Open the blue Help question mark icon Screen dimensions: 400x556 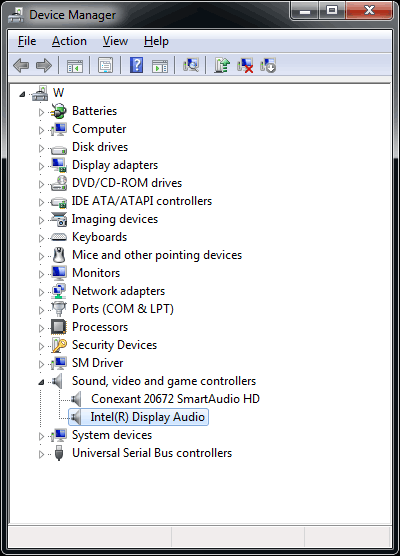click(x=137, y=66)
